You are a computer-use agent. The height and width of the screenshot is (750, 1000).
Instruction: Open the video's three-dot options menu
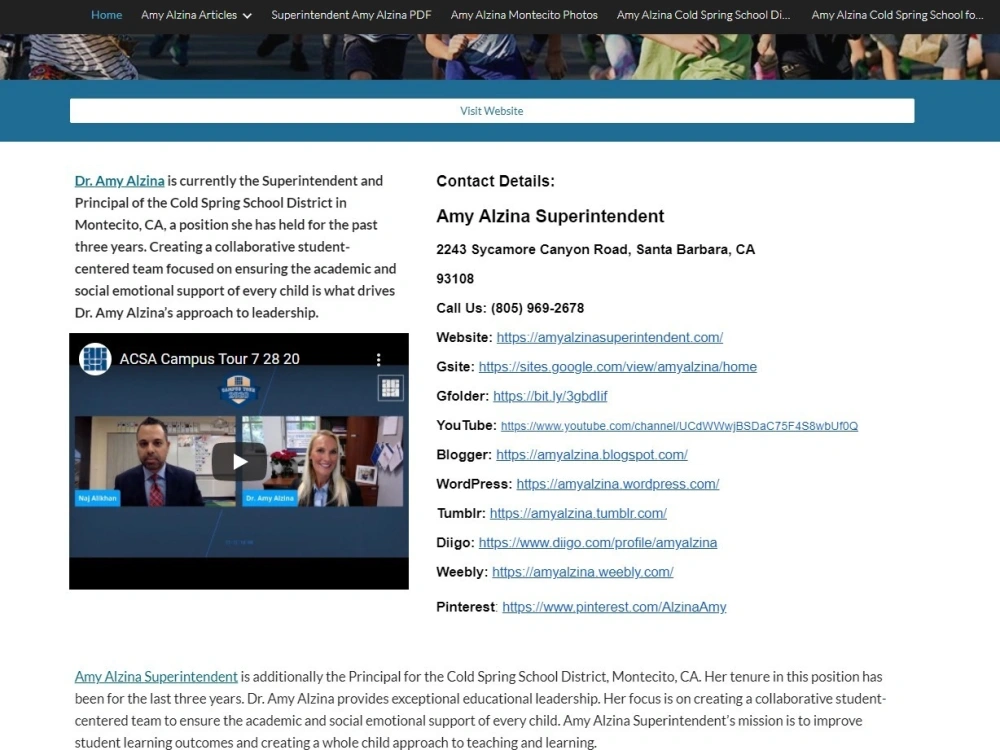[x=379, y=360]
